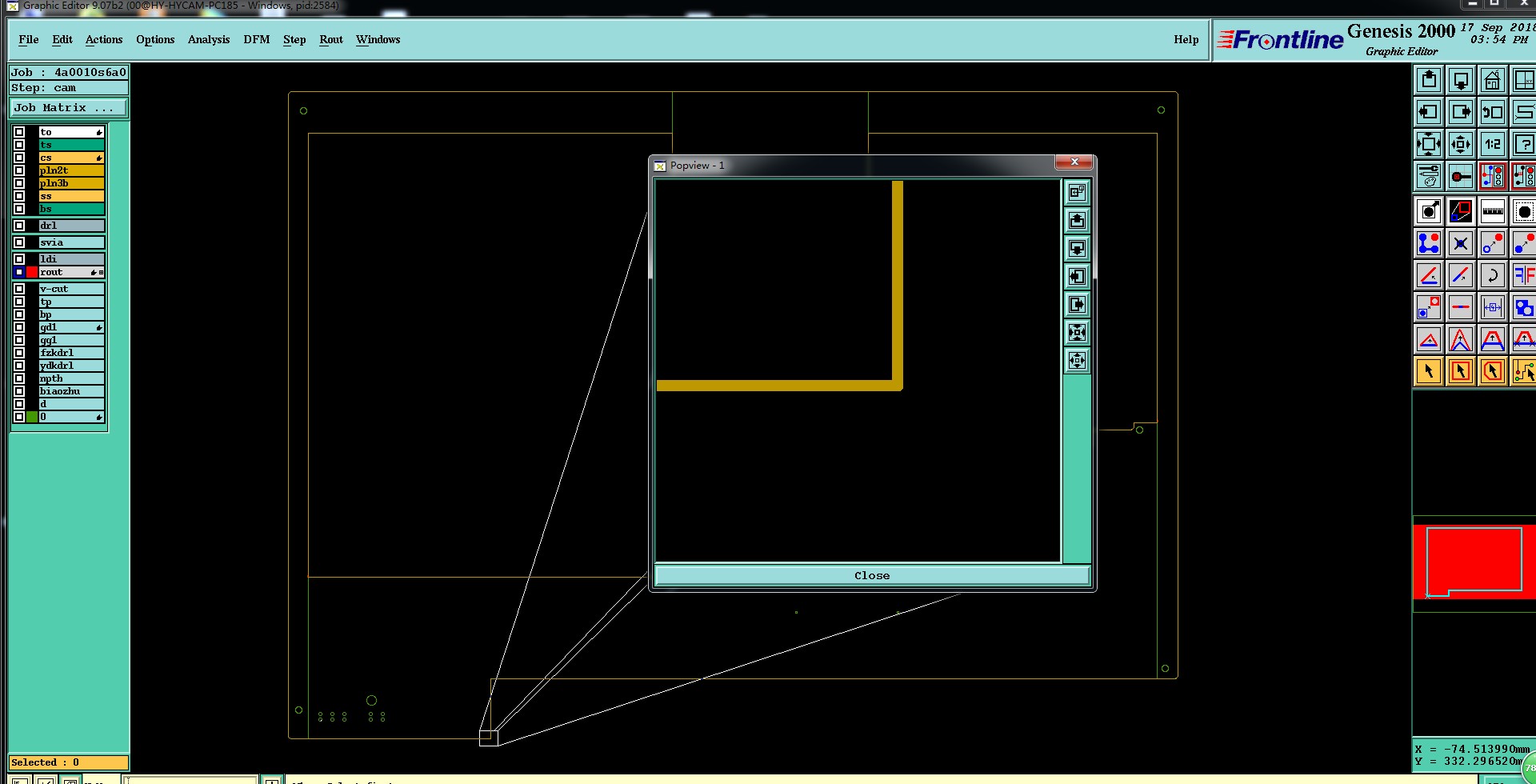Click pan up icon in Popview window
The image size is (1536, 784).
[x=1078, y=220]
